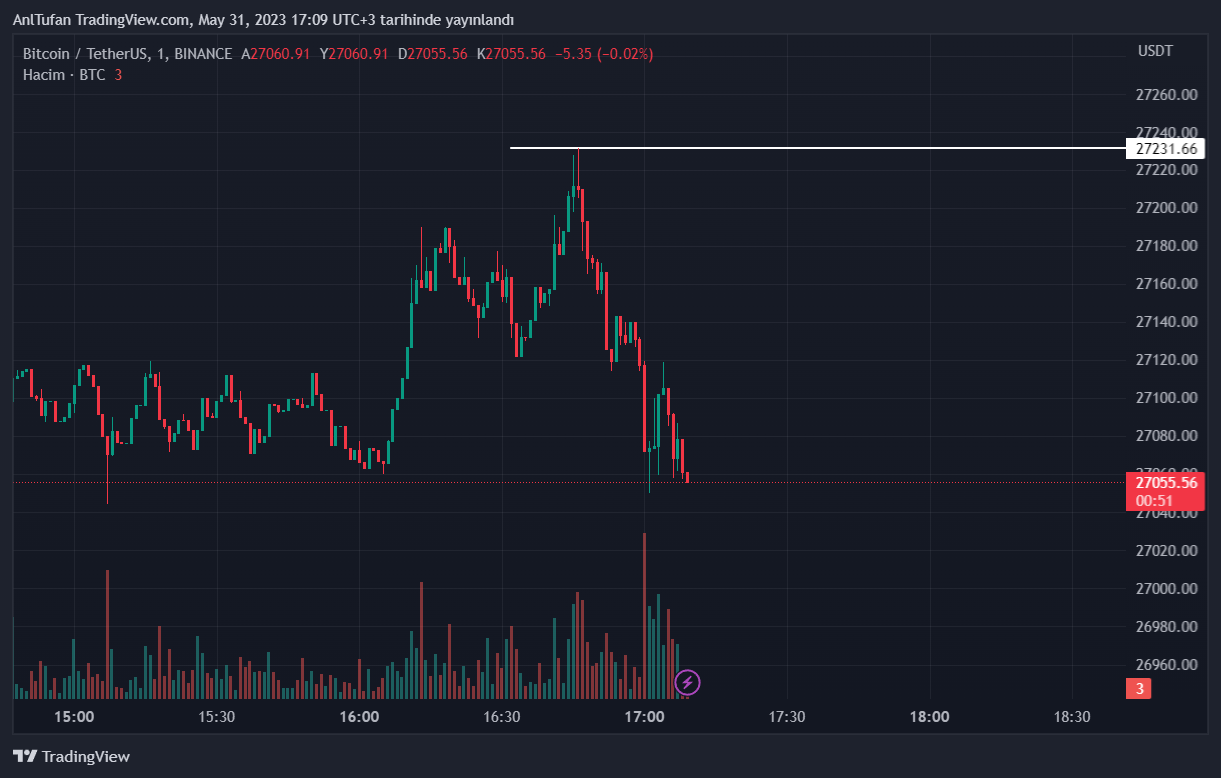
Task: Click the 16:00 time axis label
Action: click(359, 717)
